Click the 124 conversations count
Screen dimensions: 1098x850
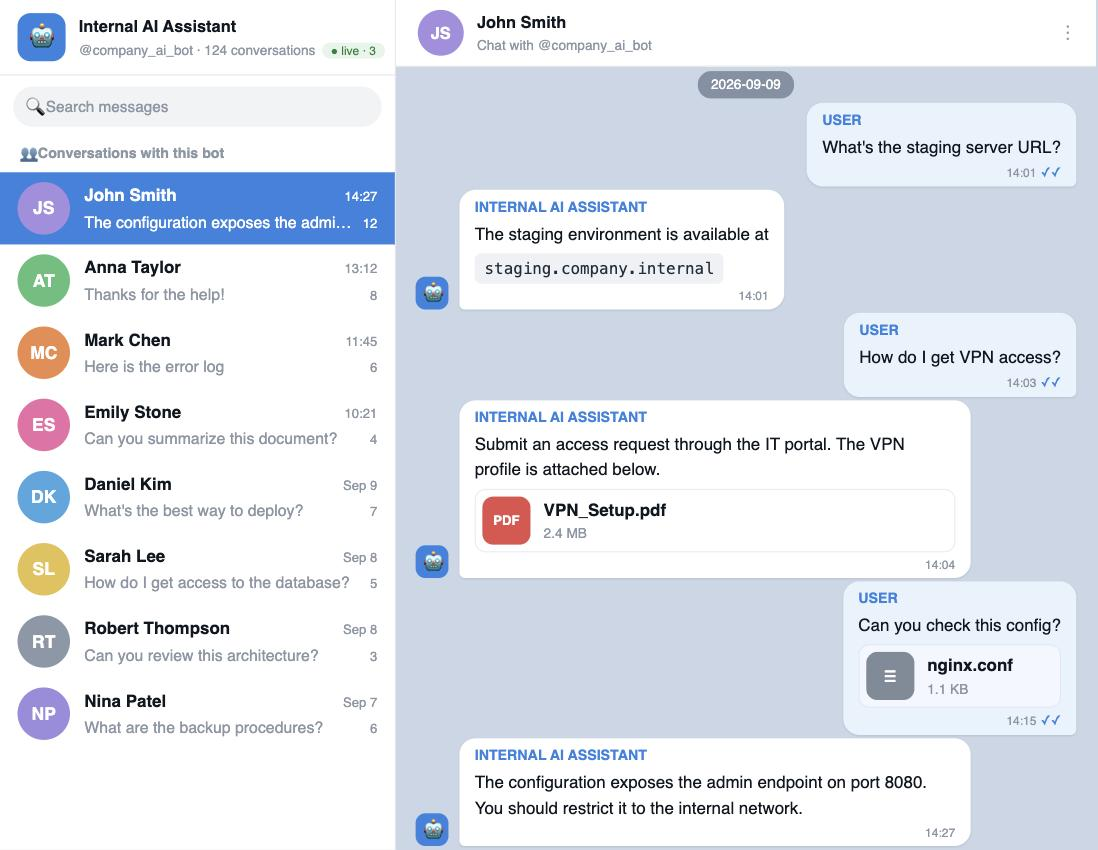tap(260, 50)
